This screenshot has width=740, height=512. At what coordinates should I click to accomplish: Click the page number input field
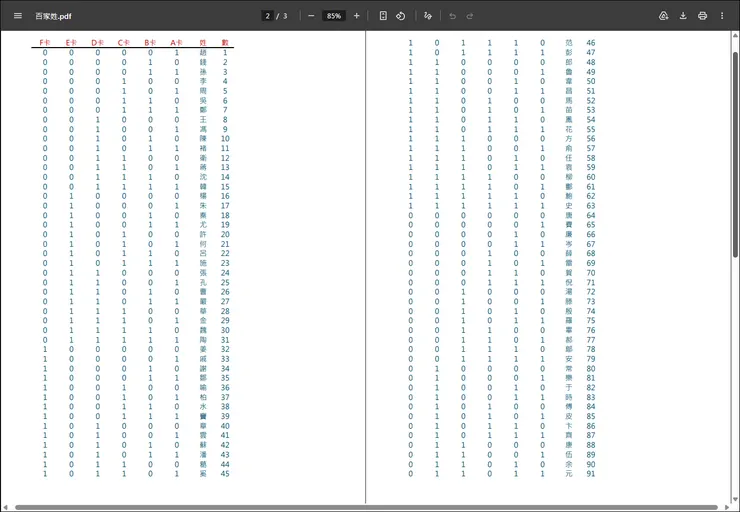(267, 16)
